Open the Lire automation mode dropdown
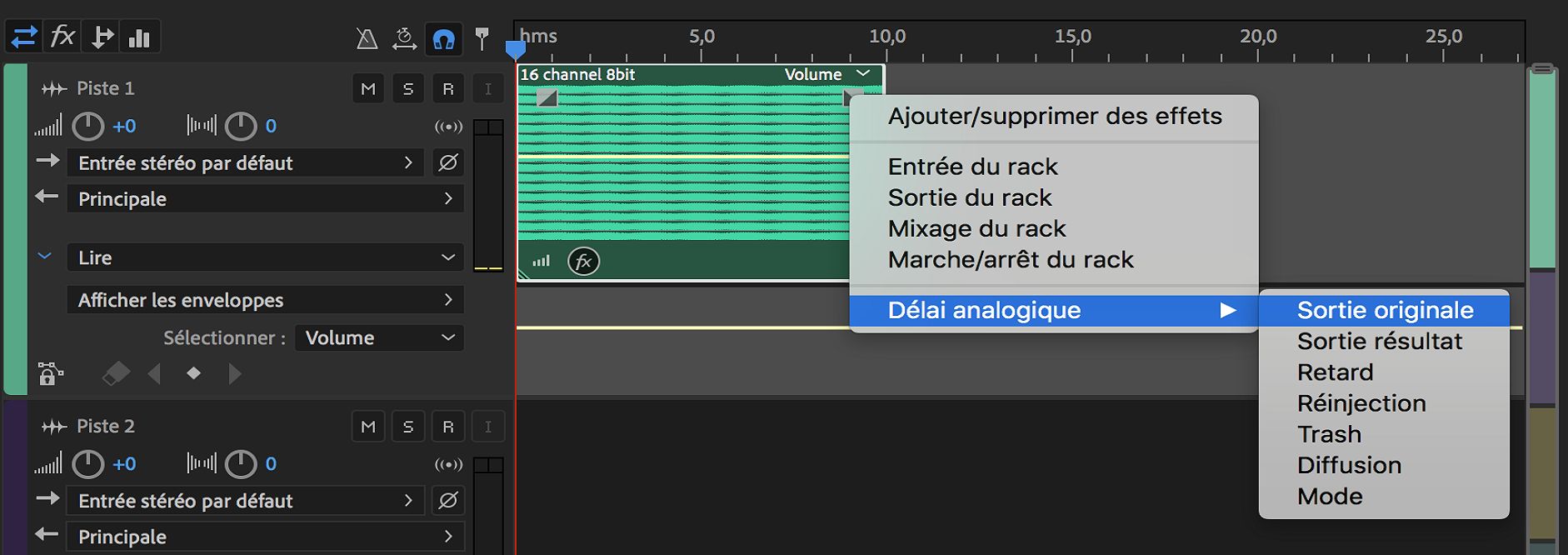Viewport: 1568px width, 555px height. click(x=266, y=257)
